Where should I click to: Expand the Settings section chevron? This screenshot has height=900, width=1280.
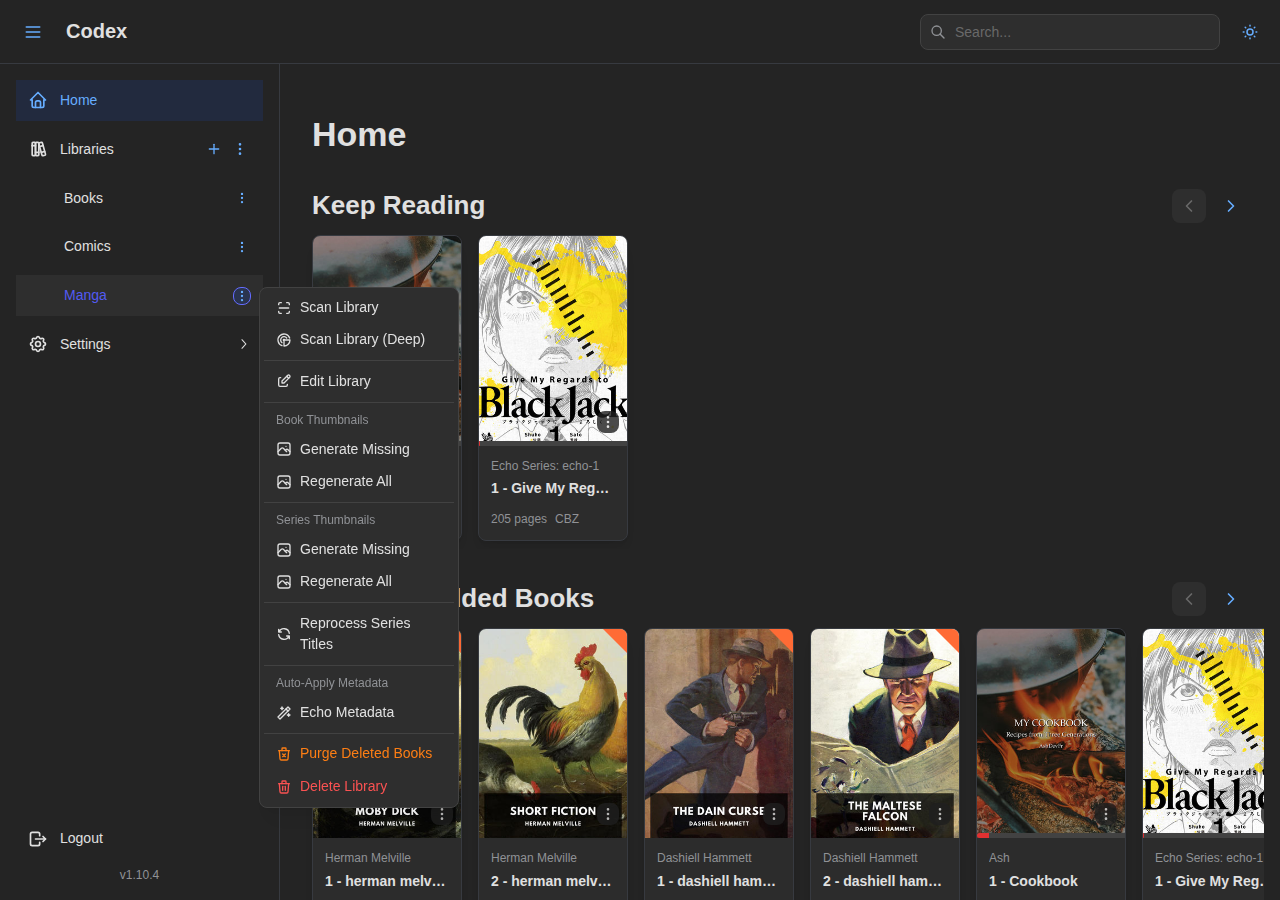(243, 344)
